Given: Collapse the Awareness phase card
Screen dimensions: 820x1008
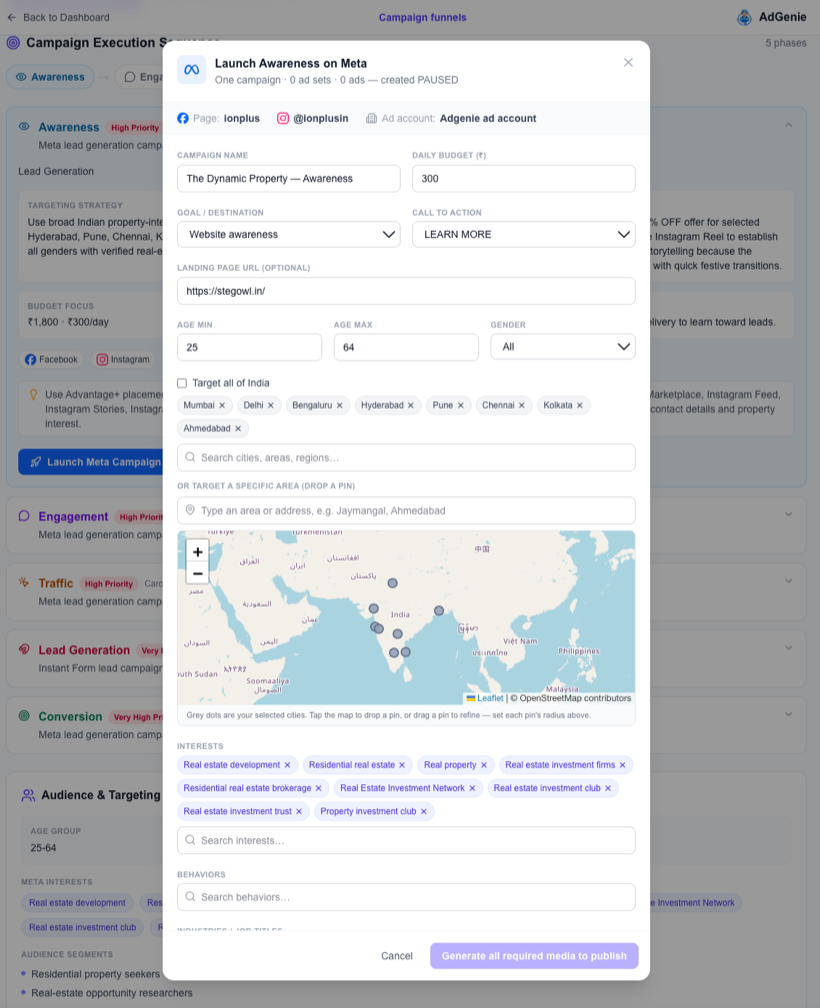Looking at the screenshot, I should (x=789, y=125).
